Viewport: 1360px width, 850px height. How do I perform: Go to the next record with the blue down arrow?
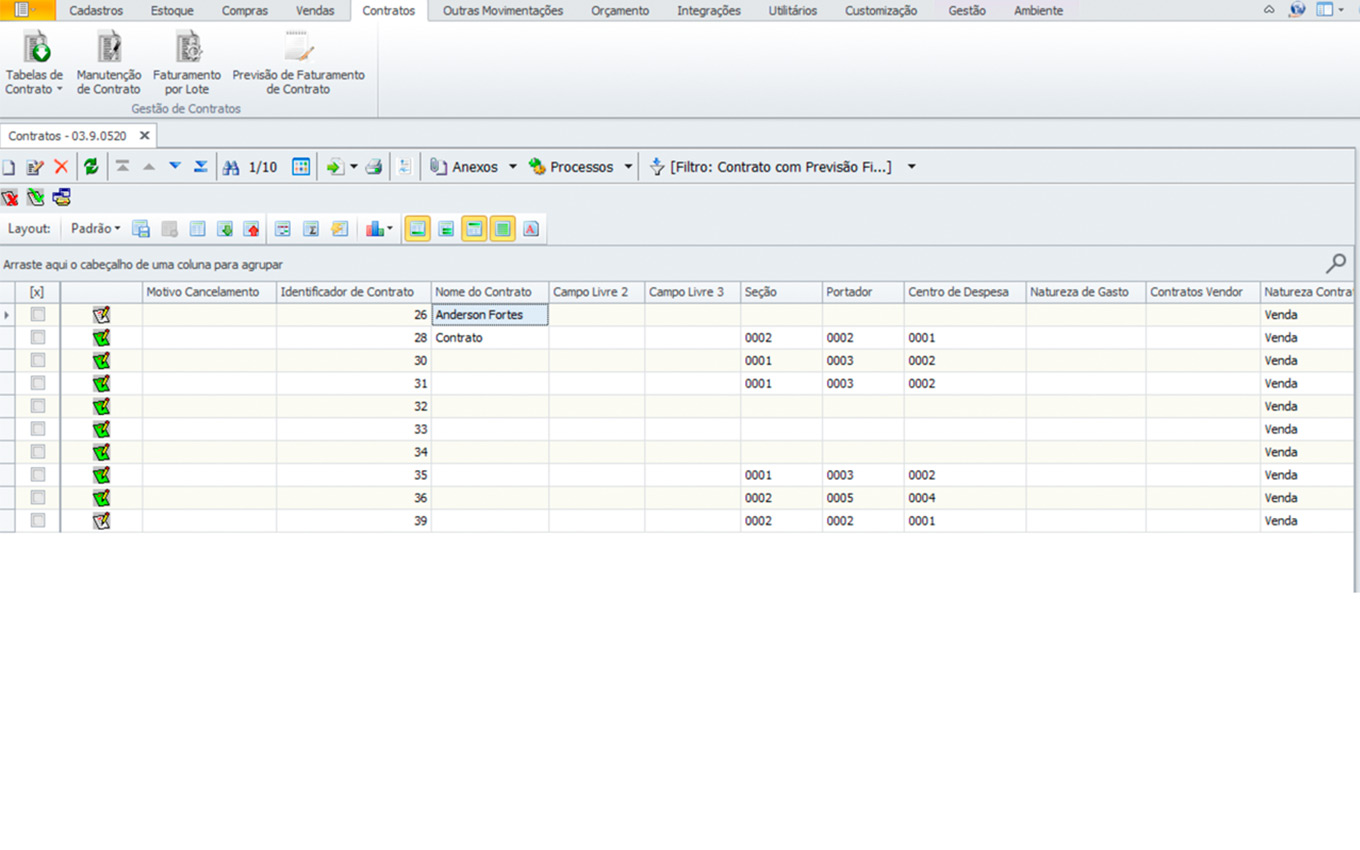[175, 167]
